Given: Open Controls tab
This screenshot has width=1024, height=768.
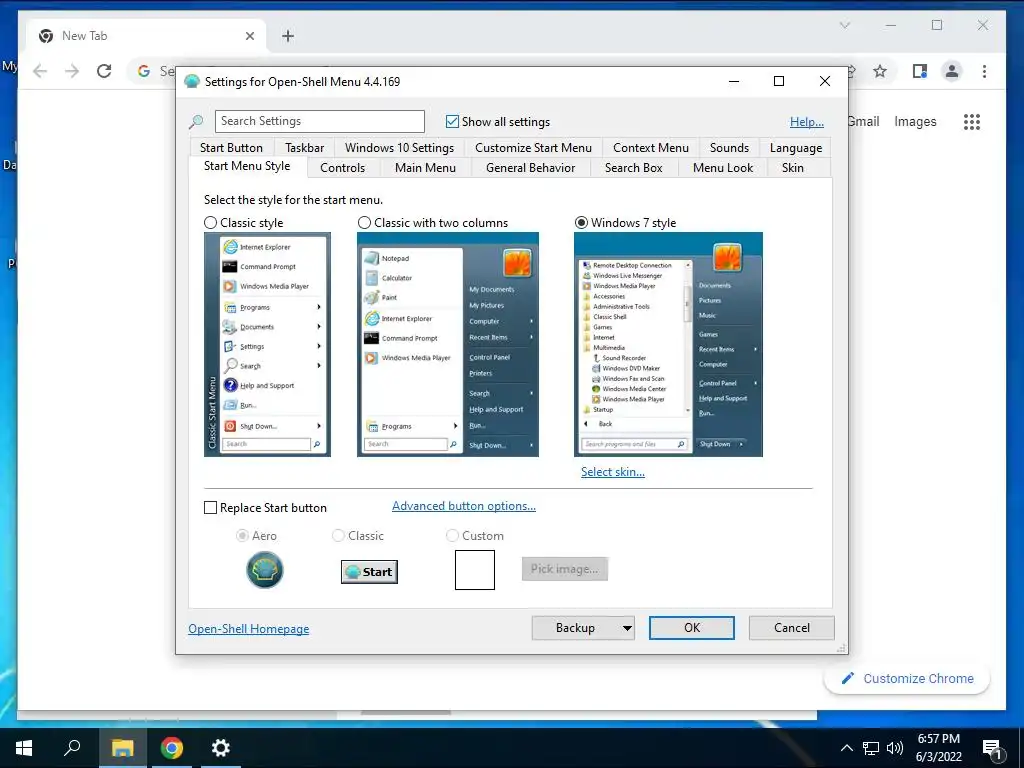Looking at the screenshot, I should [x=342, y=168].
